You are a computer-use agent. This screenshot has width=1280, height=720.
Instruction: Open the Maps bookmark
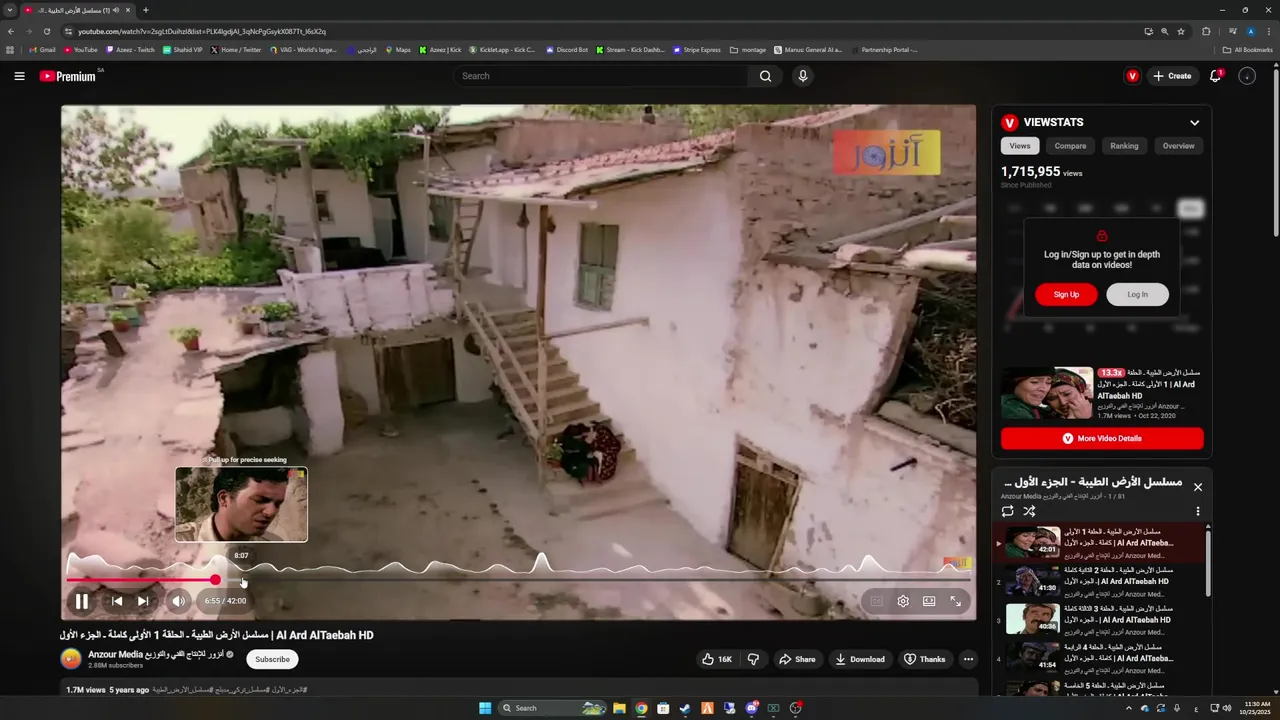tap(398, 50)
